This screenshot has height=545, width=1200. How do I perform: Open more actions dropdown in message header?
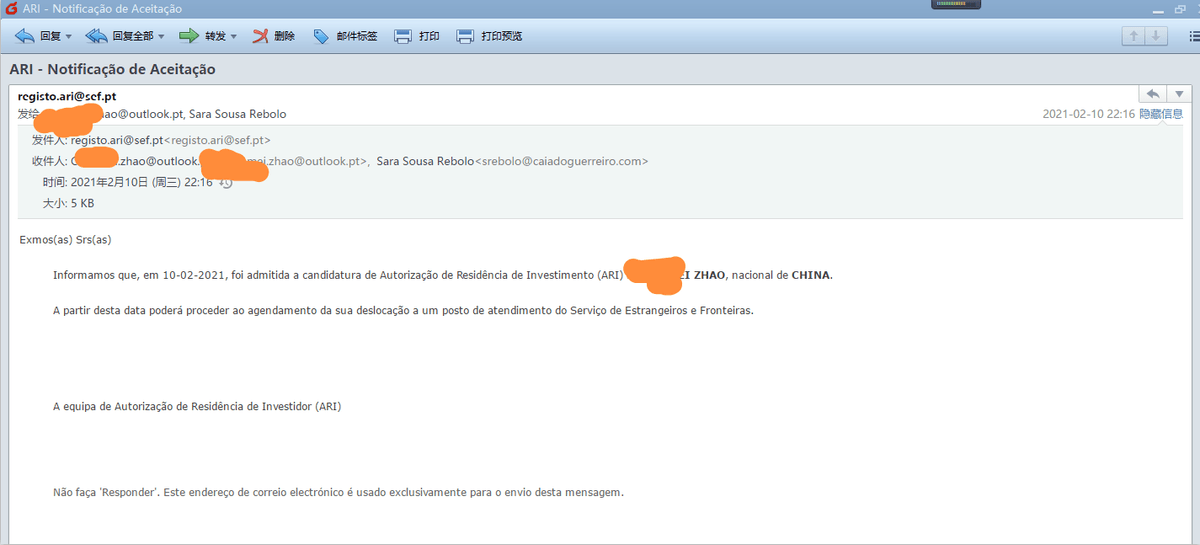pyautogui.click(x=1177, y=95)
